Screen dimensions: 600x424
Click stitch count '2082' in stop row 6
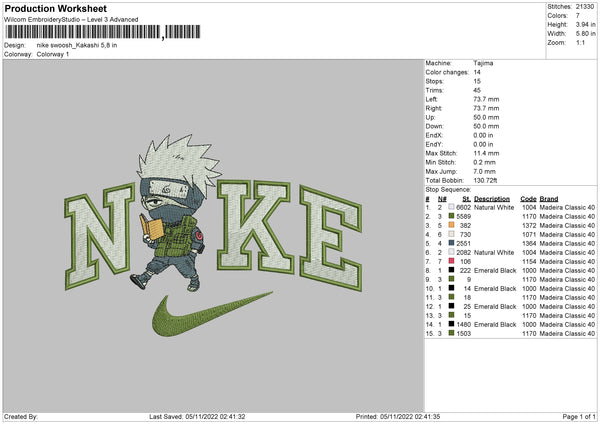463,253
